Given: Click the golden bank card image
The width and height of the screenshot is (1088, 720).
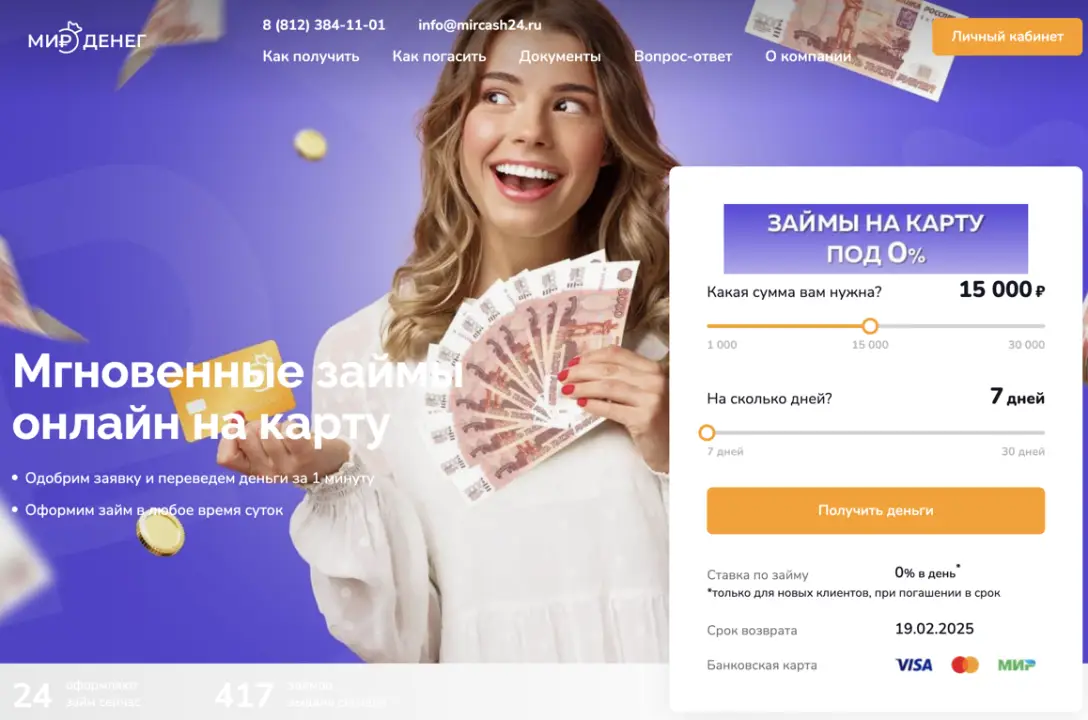Looking at the screenshot, I should pyautogui.click(x=232, y=390).
